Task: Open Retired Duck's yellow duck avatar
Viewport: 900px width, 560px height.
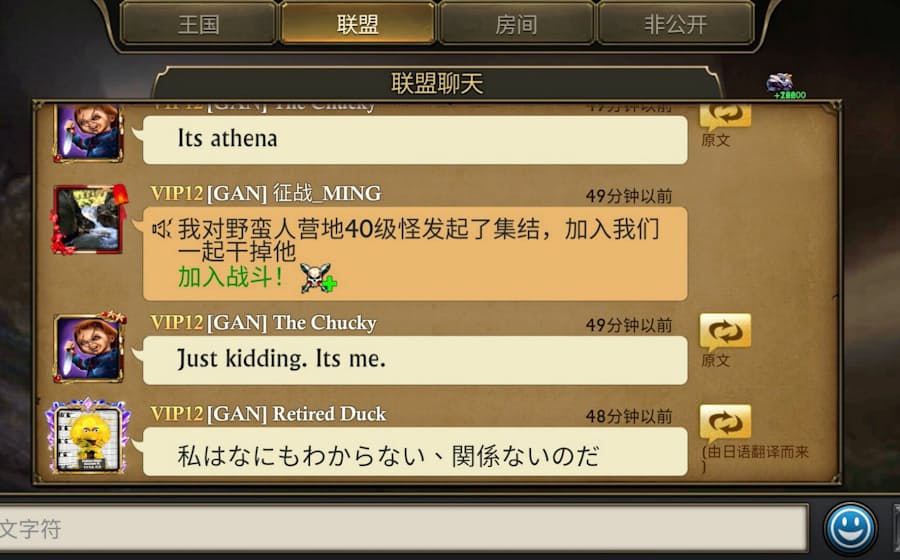Action: [x=88, y=437]
